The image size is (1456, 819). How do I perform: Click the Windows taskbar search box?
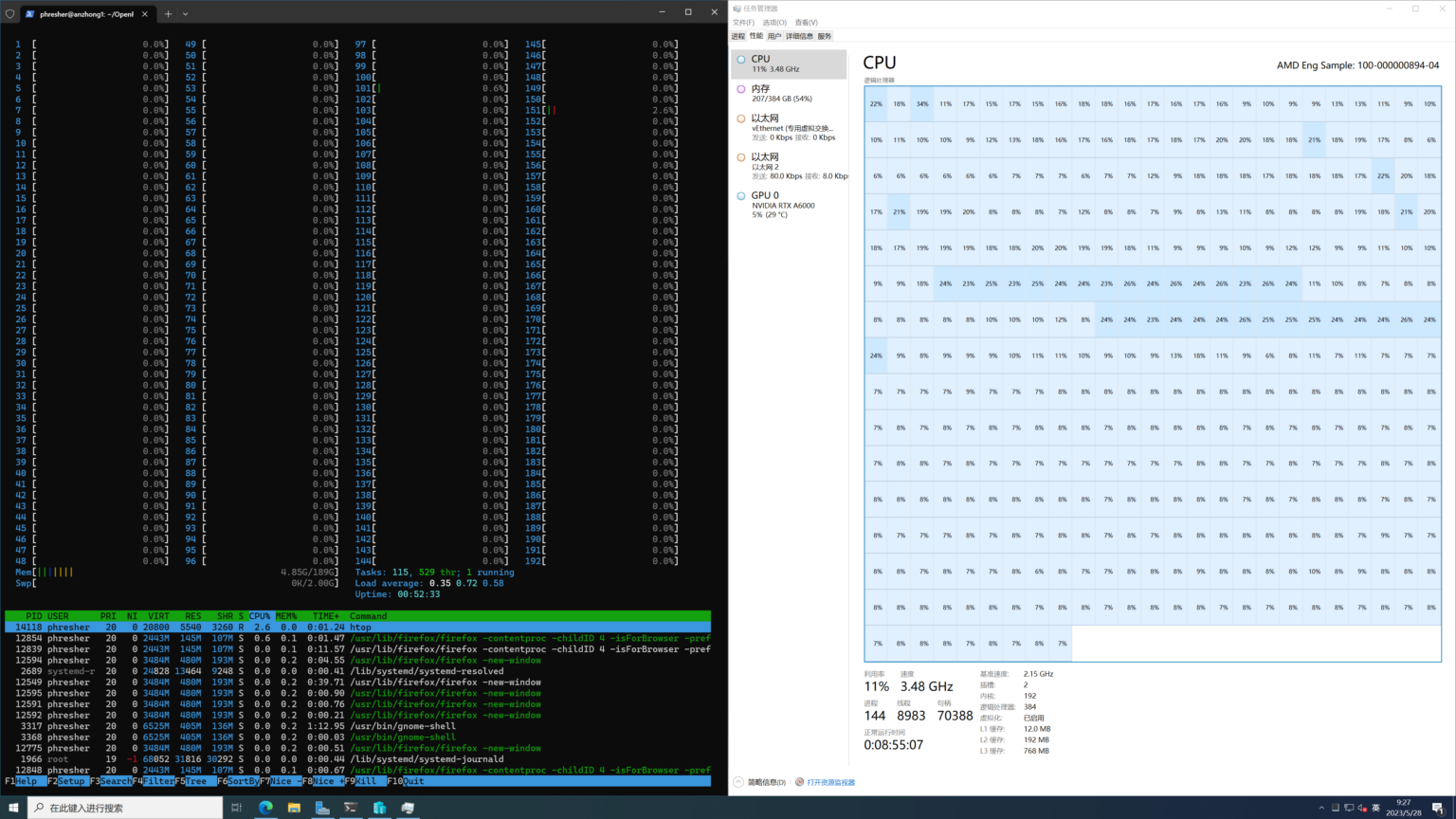point(123,808)
